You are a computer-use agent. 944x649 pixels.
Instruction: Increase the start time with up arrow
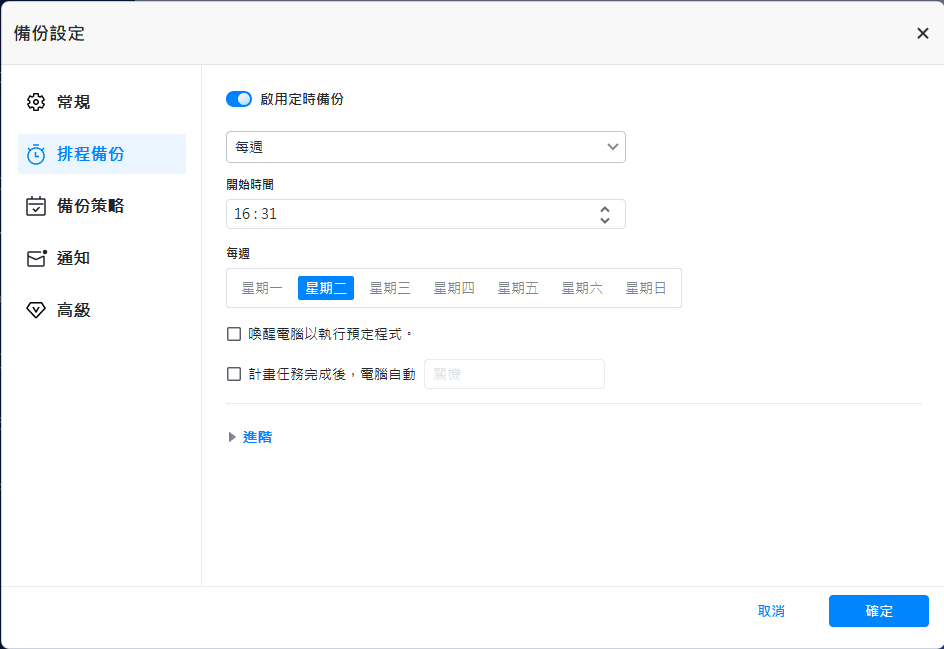pyautogui.click(x=605, y=209)
